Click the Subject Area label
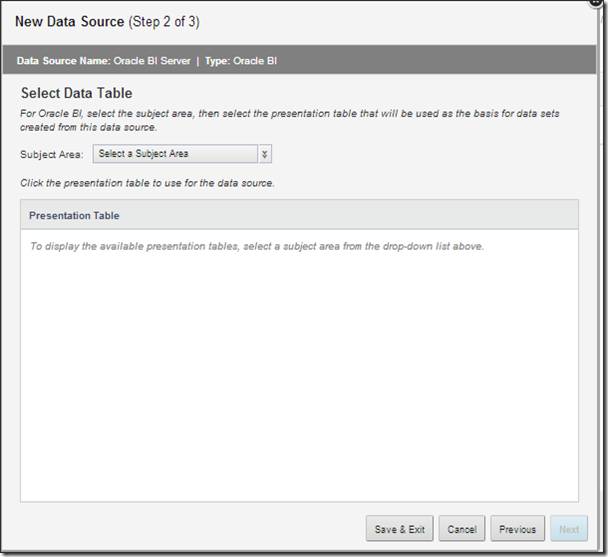608x557 pixels. 52,155
